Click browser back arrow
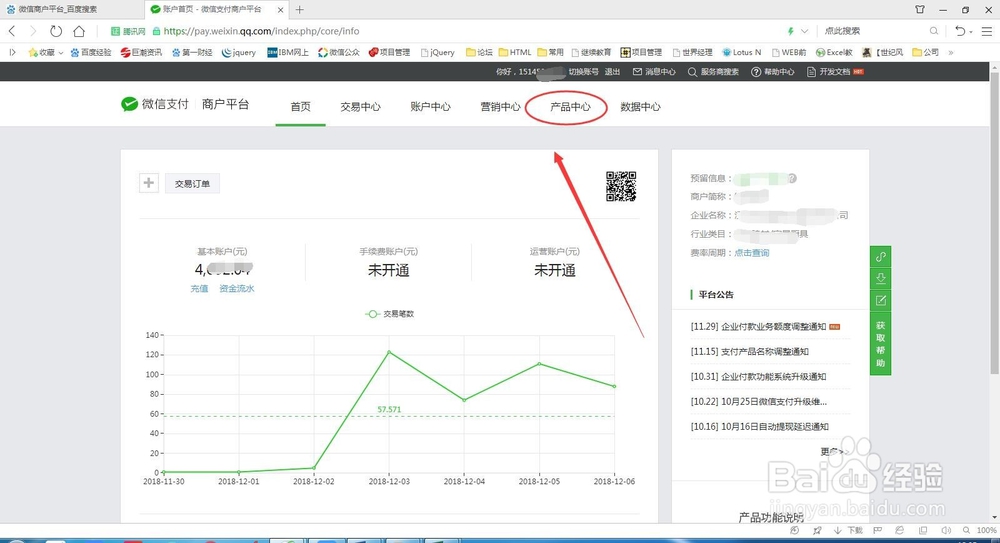1000x543 pixels. tap(12, 31)
